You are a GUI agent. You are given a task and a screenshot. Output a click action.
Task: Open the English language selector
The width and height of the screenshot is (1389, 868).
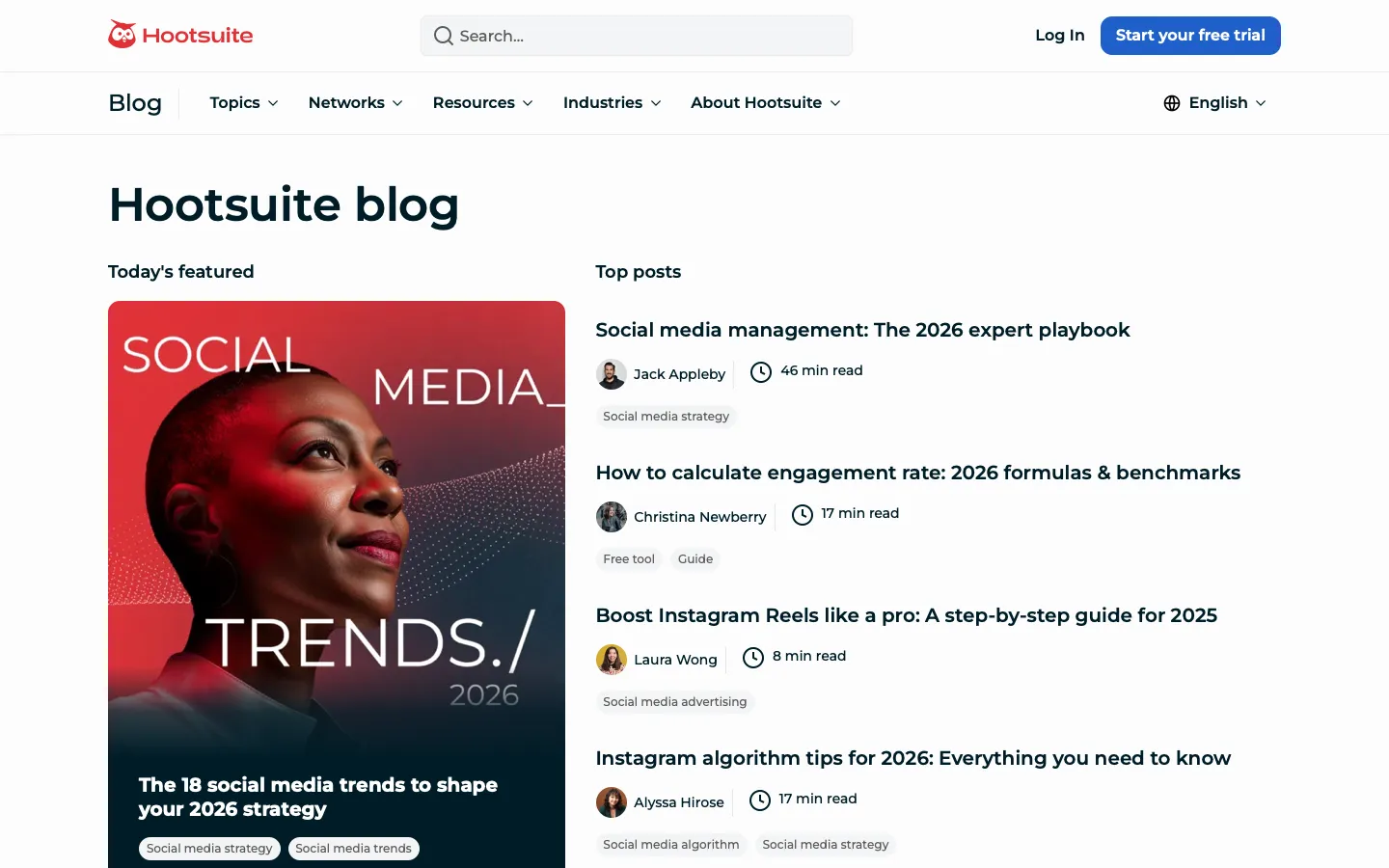pyautogui.click(x=1215, y=103)
